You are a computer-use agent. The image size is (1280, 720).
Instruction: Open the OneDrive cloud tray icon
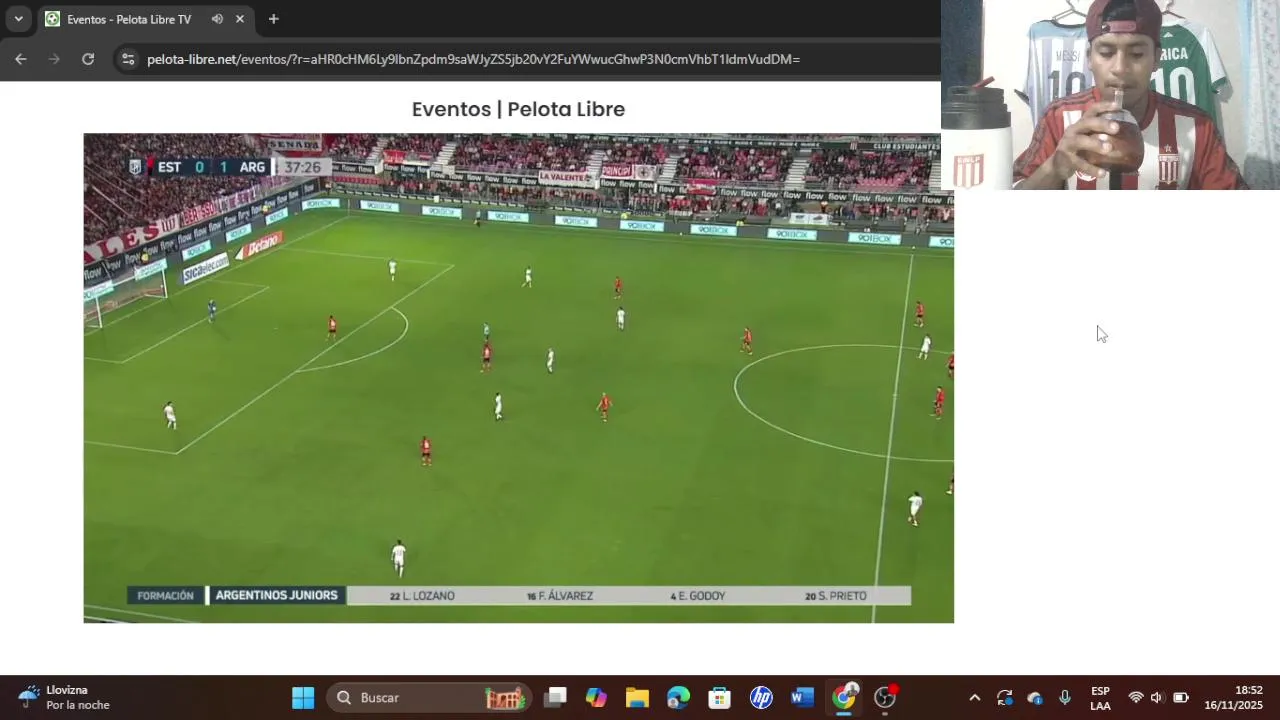click(1035, 698)
